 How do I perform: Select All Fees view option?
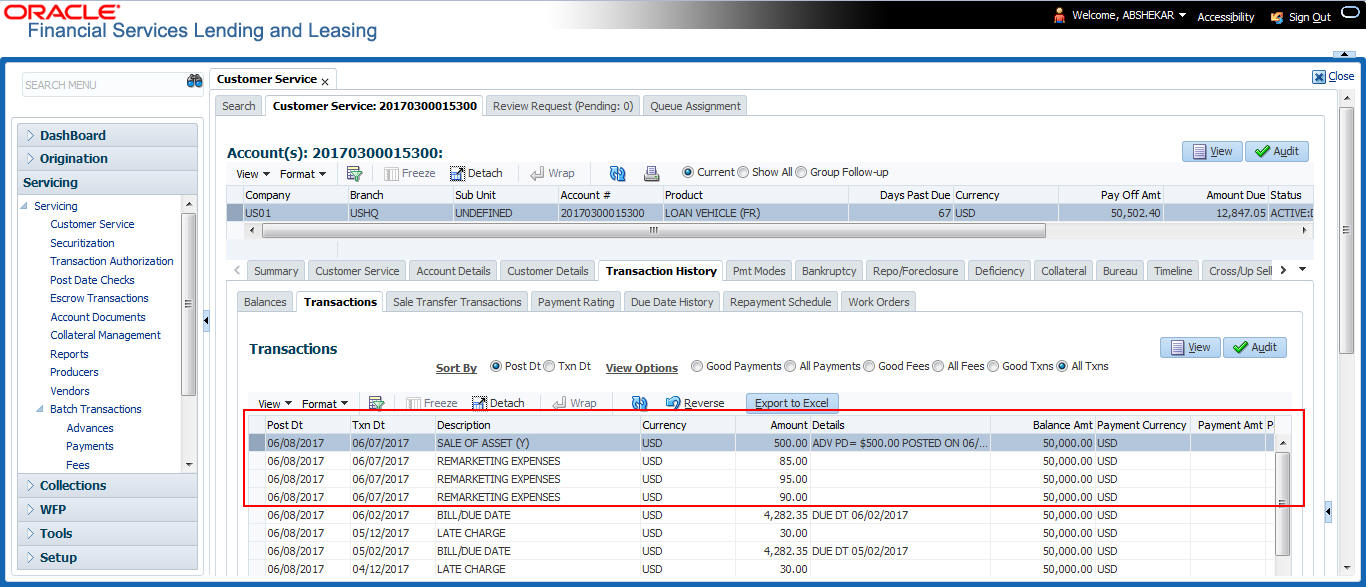tap(938, 366)
